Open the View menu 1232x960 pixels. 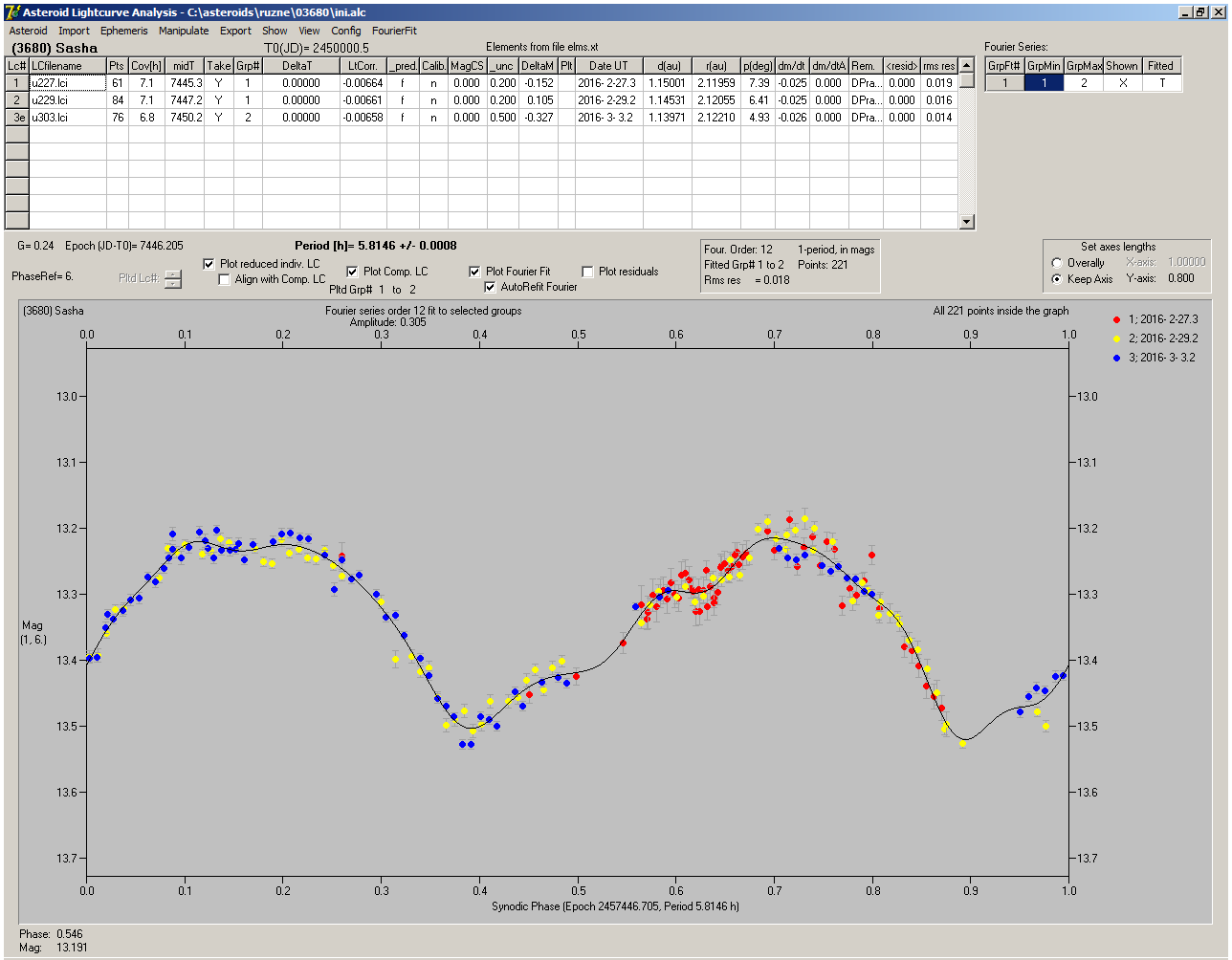pyautogui.click(x=309, y=31)
